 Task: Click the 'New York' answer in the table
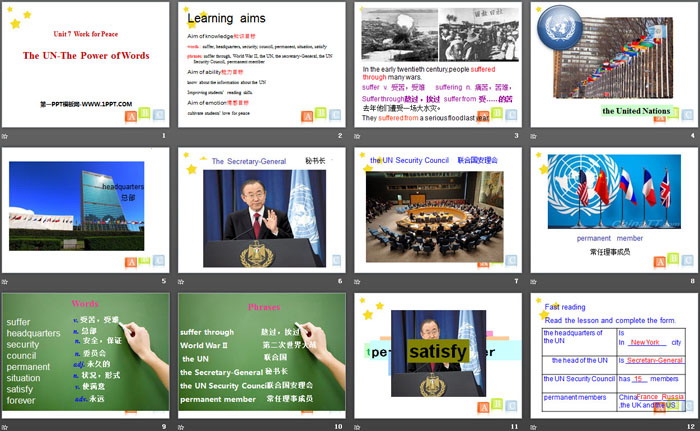click(644, 342)
